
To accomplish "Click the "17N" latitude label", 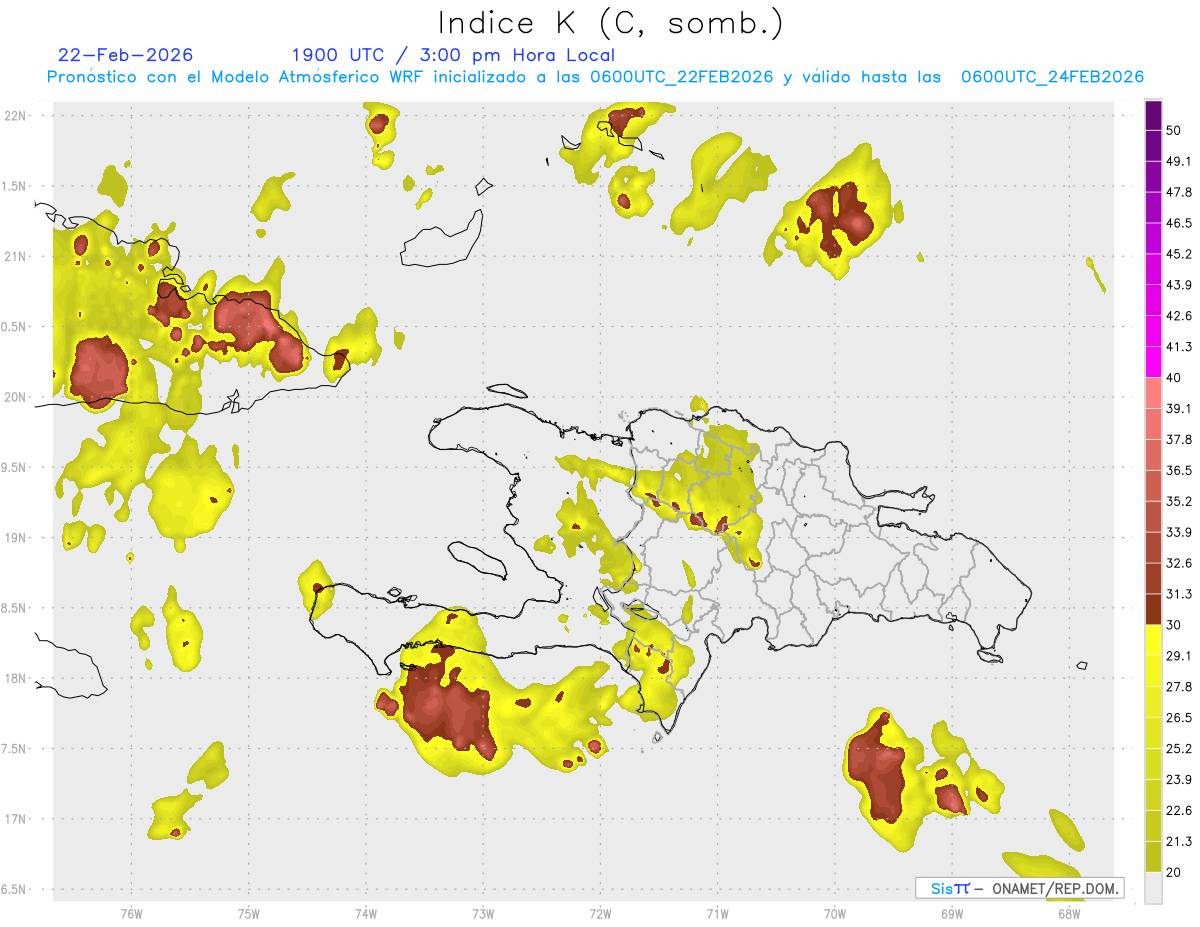I will coord(15,819).
